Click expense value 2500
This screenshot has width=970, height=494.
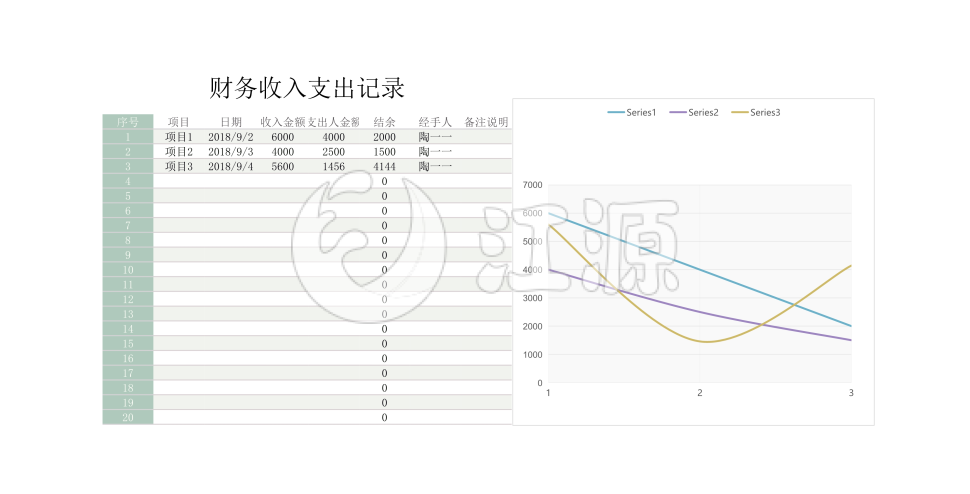pyautogui.click(x=333, y=151)
